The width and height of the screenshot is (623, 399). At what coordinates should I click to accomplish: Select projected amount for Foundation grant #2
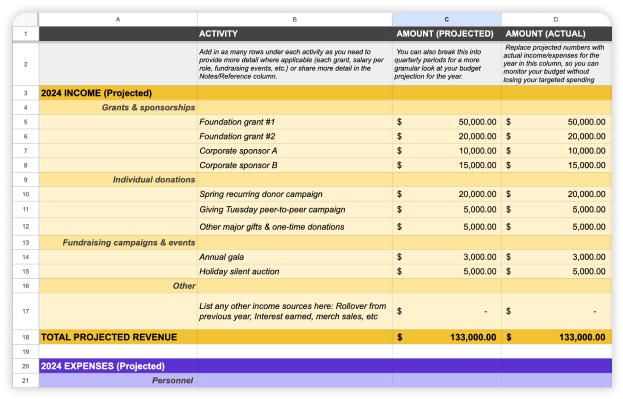coord(447,136)
